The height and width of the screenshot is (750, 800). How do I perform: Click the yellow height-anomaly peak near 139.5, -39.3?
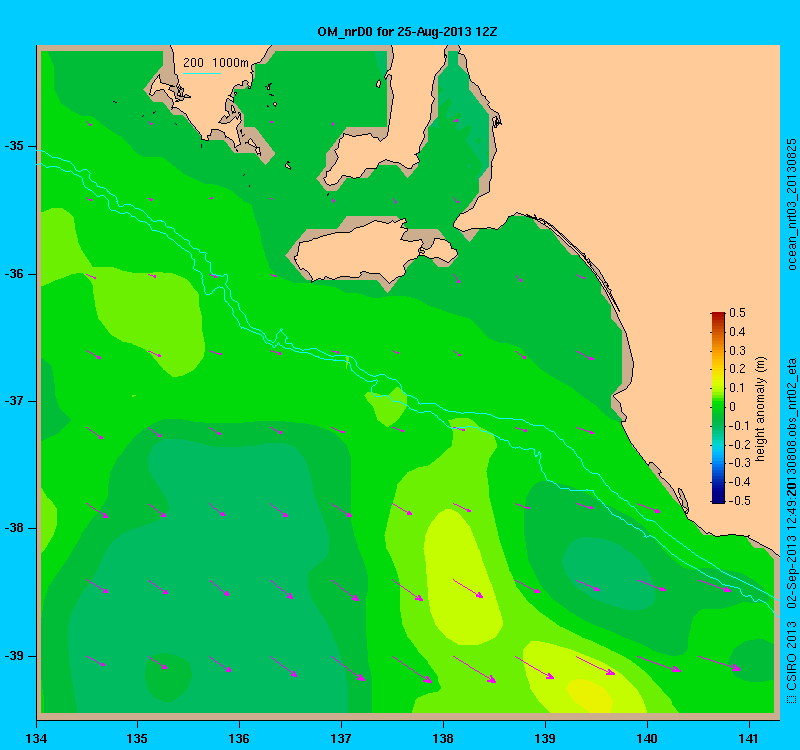pos(589,695)
